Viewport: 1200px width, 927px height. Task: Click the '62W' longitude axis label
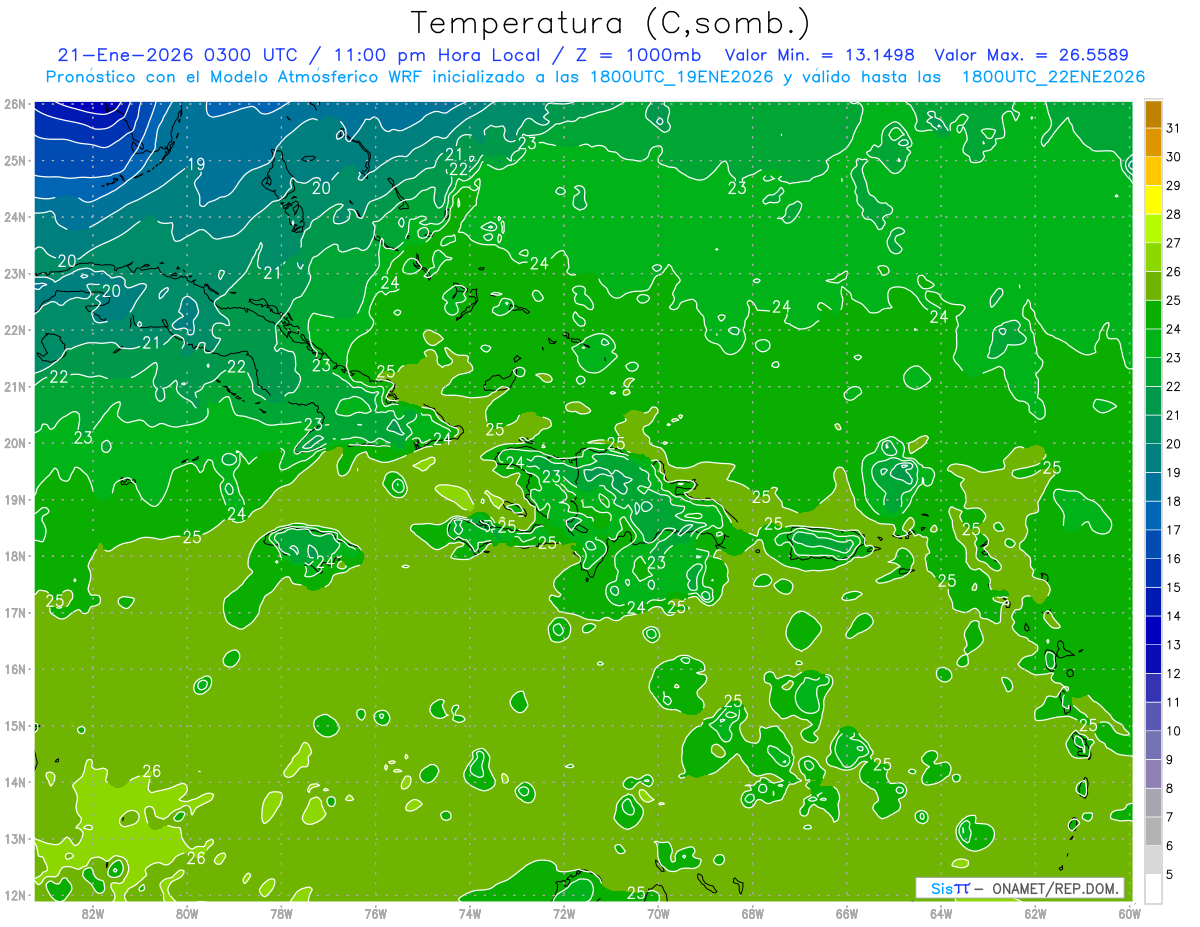(1035, 912)
